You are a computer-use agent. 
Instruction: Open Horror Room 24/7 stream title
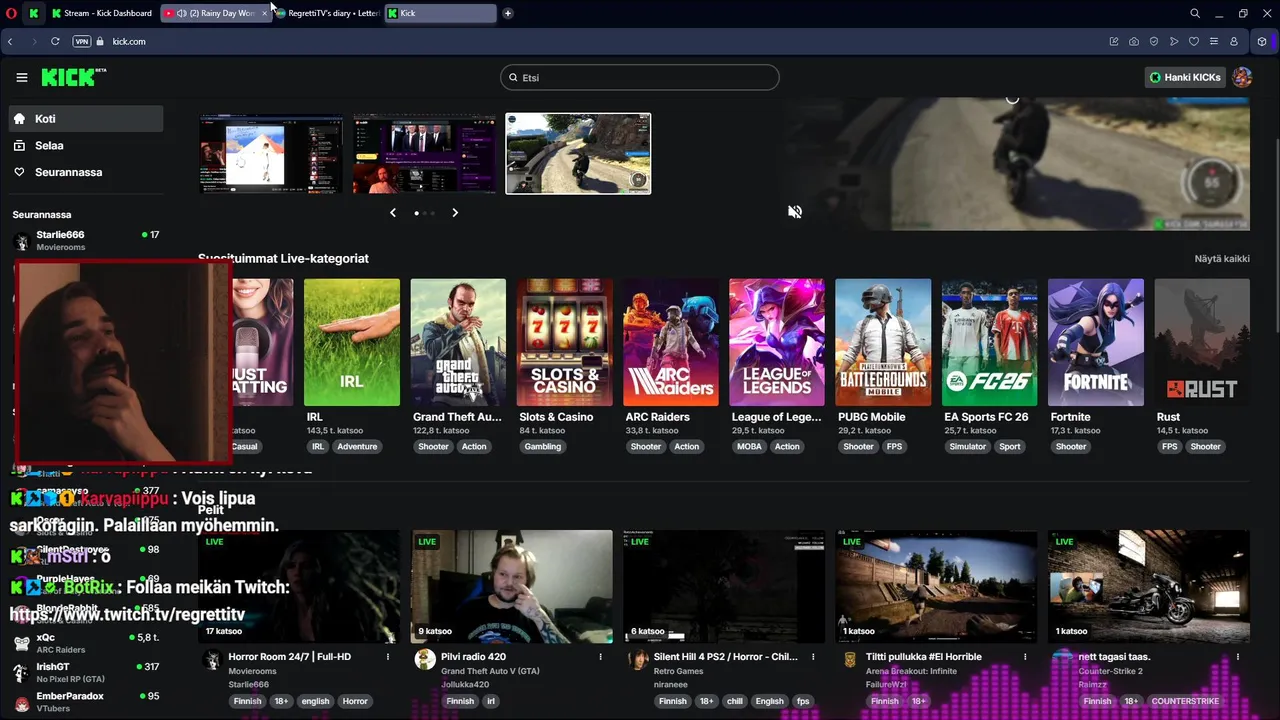click(290, 657)
